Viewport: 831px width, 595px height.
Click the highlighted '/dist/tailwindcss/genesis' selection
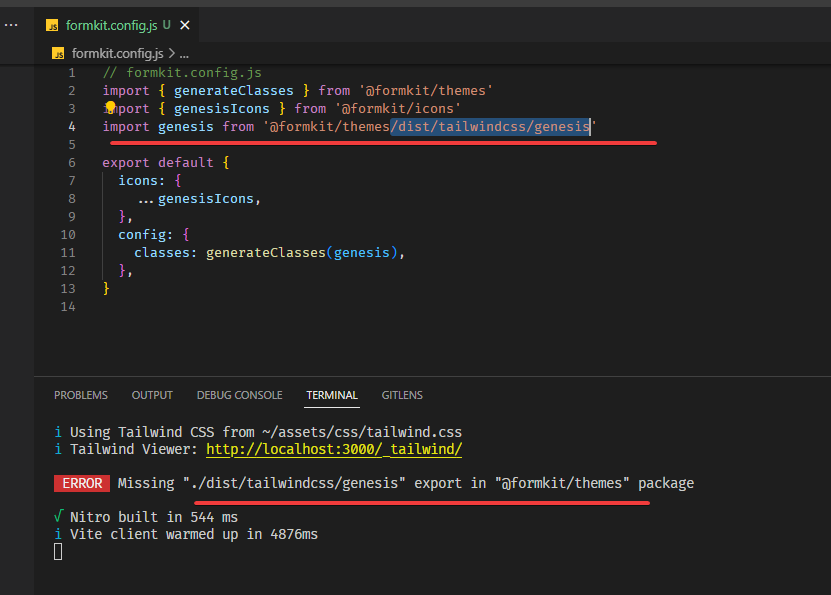tap(490, 127)
